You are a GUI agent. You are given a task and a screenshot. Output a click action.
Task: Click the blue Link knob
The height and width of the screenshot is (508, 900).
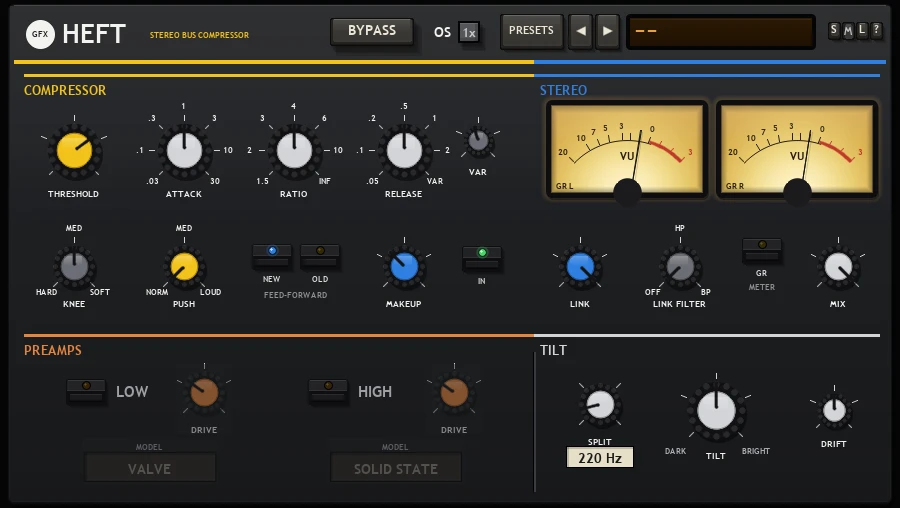pos(580,267)
